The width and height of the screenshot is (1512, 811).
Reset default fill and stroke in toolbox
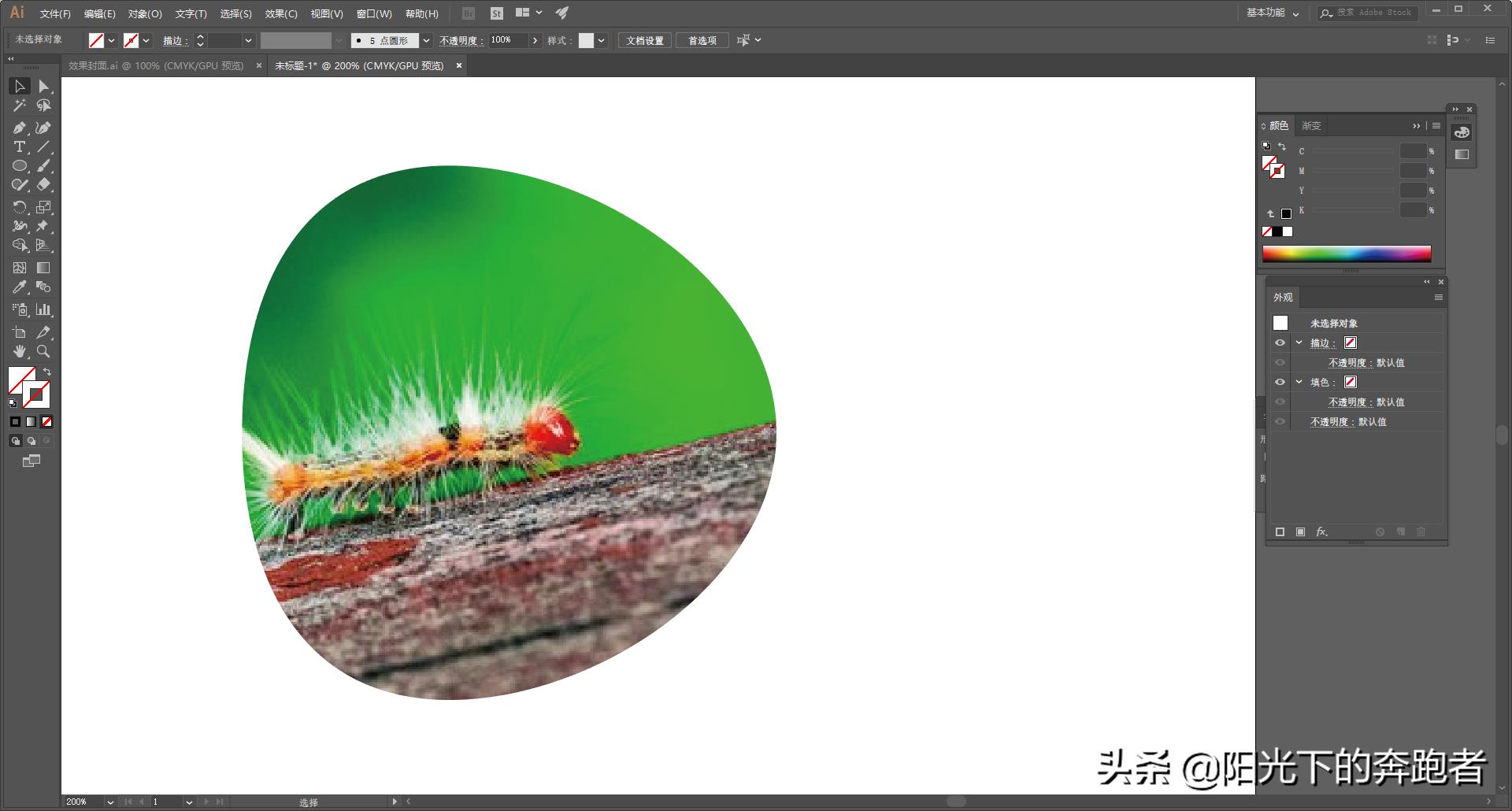click(12, 403)
